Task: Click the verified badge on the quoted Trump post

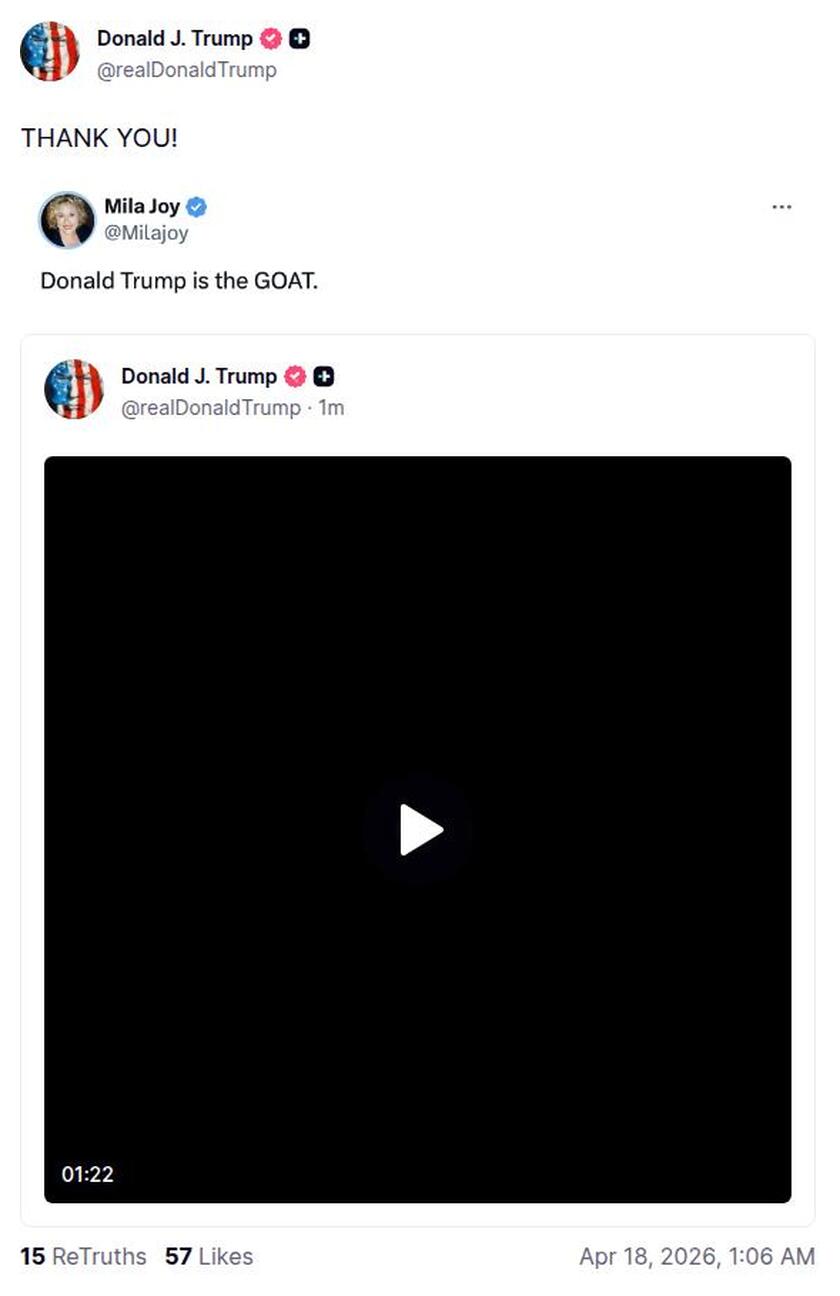Action: pyautogui.click(x=294, y=377)
